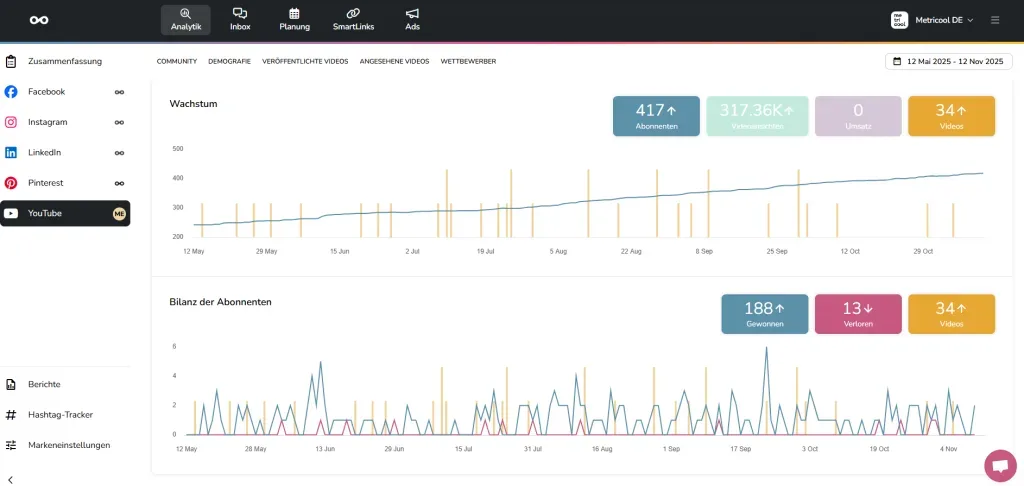Viewport: 1024px width, 486px height.
Task: Open the Ads megaphone section
Action: (x=412, y=20)
